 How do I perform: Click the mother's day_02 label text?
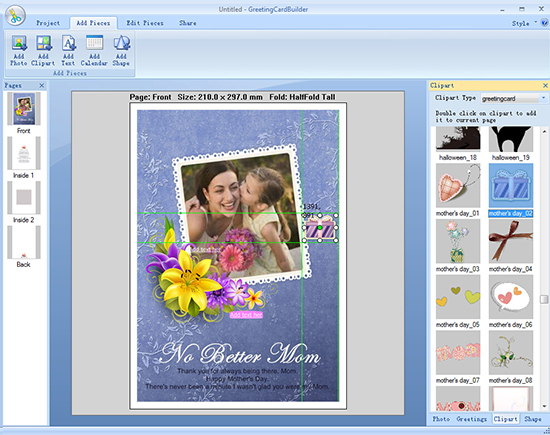click(511, 213)
